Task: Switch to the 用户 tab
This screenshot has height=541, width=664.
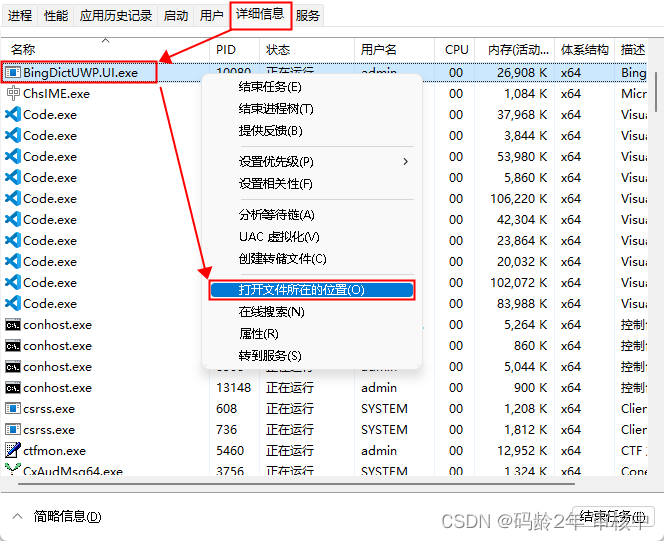Action: point(211,16)
